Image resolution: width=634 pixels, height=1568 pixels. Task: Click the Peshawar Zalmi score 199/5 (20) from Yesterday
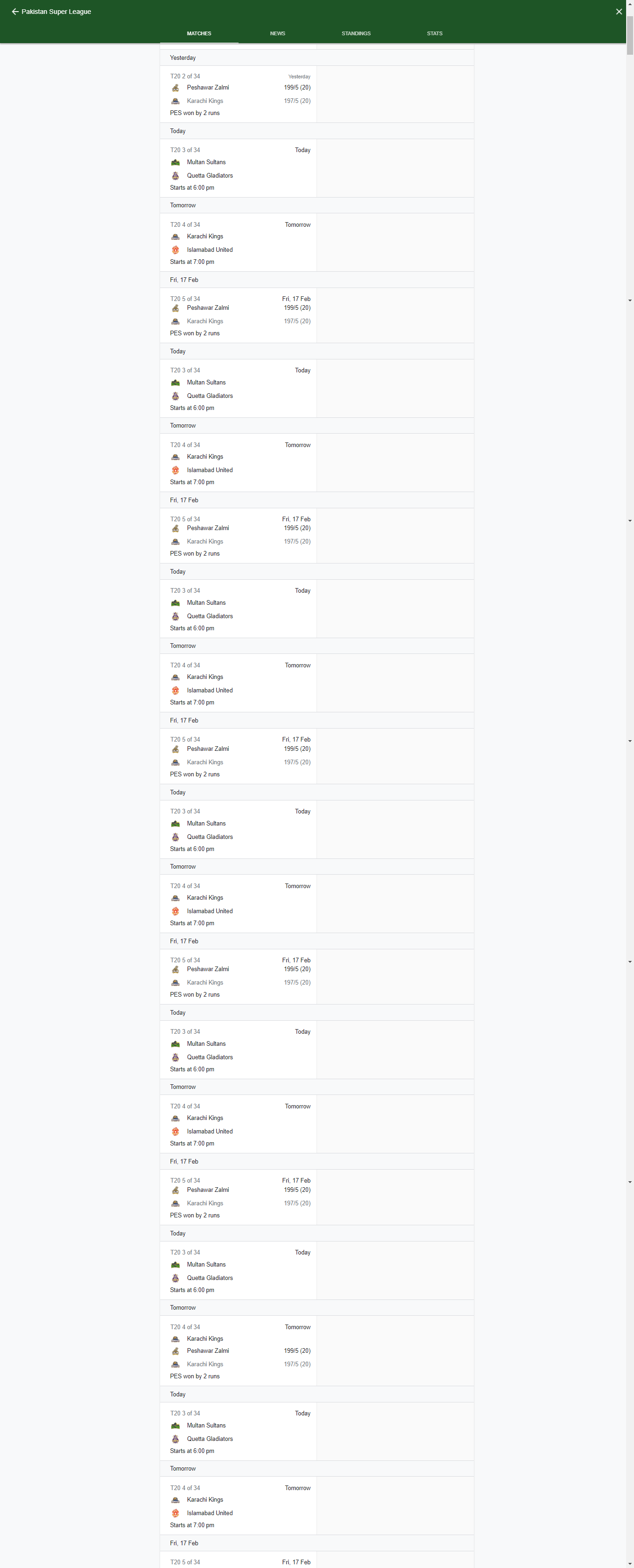pos(297,88)
